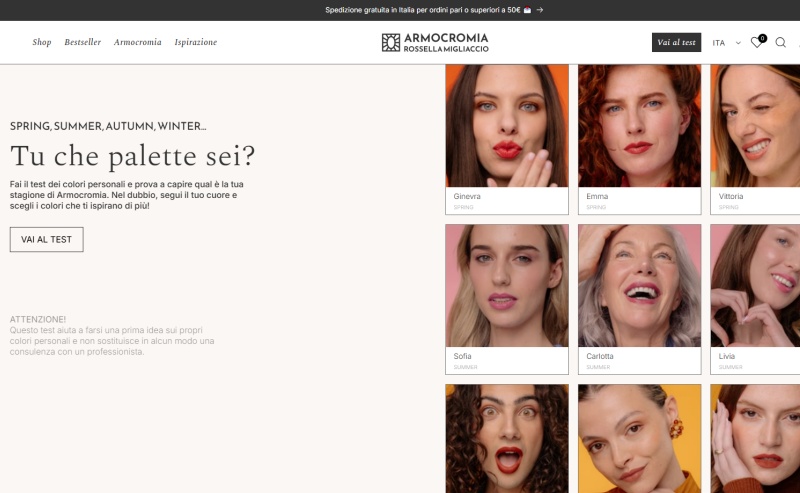The height and width of the screenshot is (493, 800).
Task: Expand the ITA language dropdown
Action: click(726, 43)
